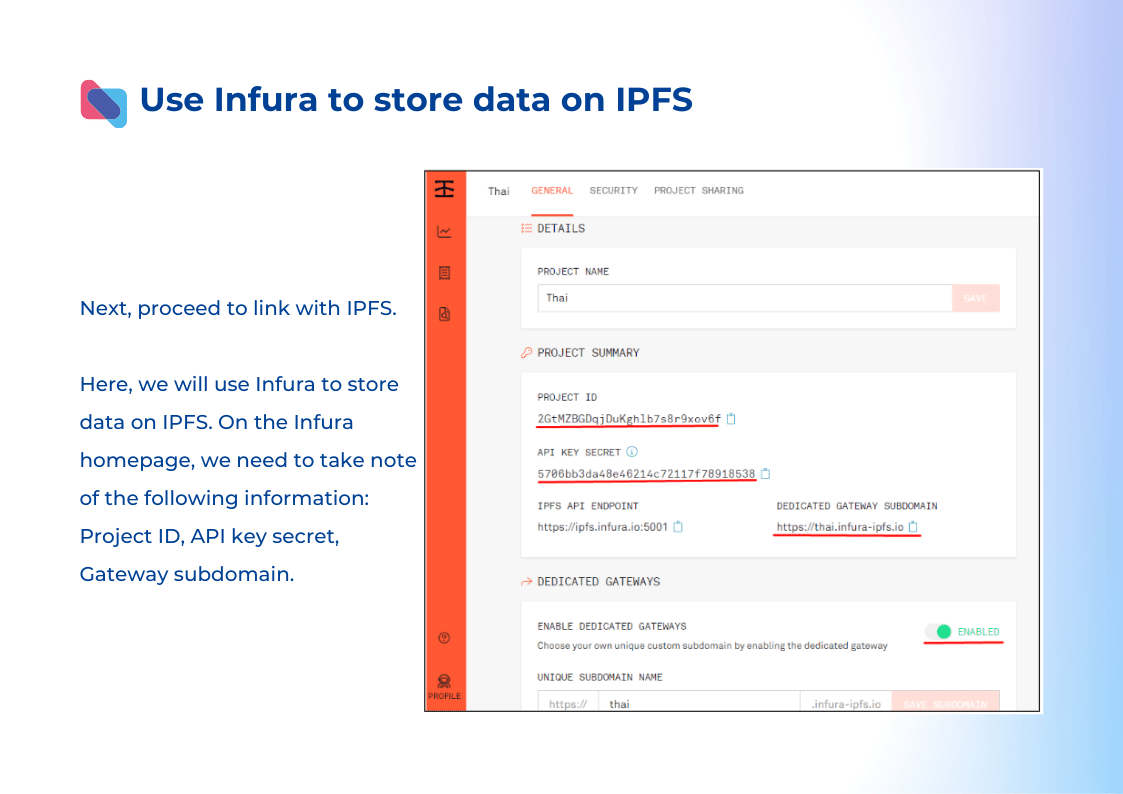The height and width of the screenshot is (794, 1123).
Task: Click Save next to the project name
Action: click(x=975, y=298)
